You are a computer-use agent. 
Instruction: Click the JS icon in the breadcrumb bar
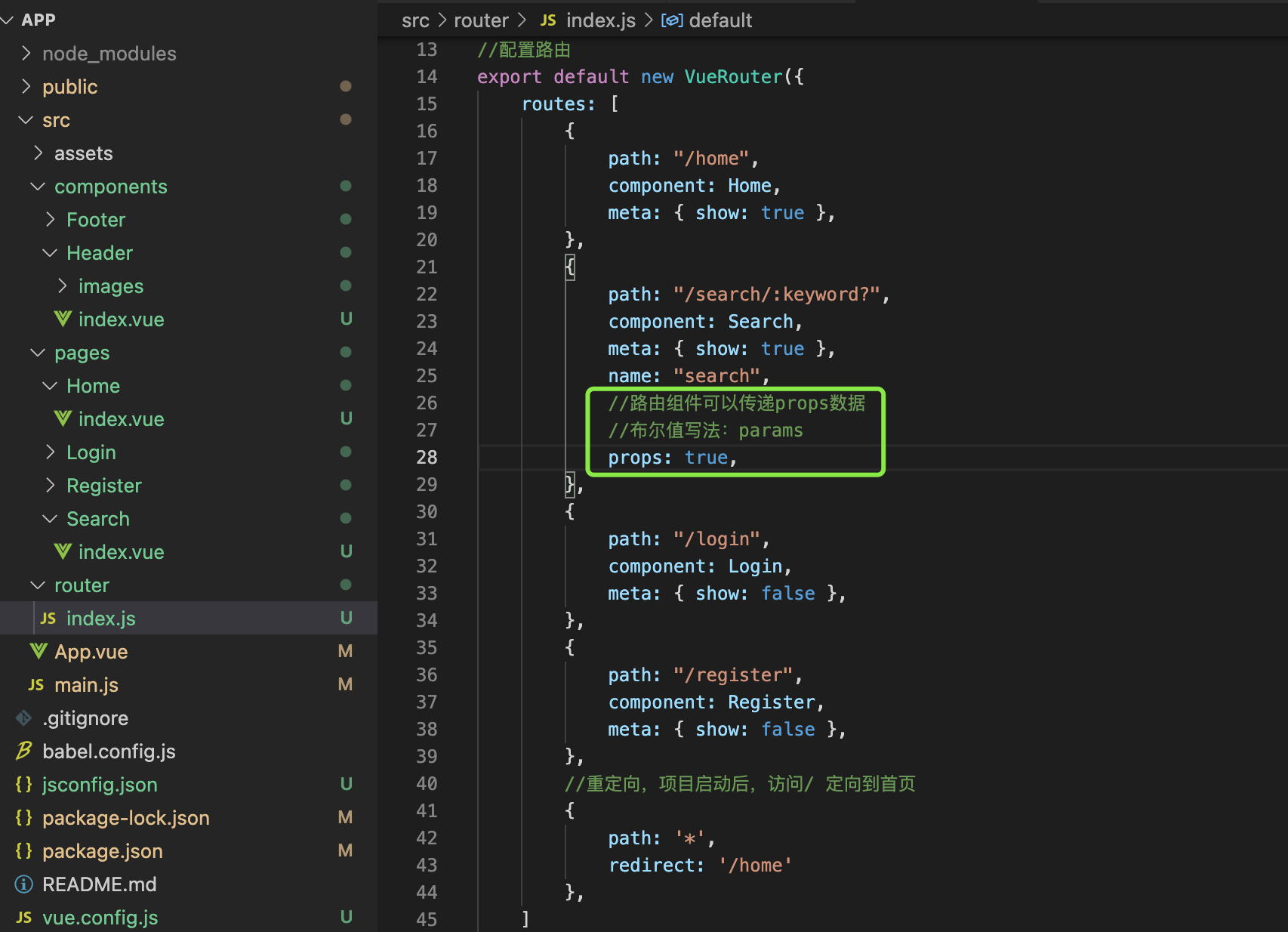(549, 20)
